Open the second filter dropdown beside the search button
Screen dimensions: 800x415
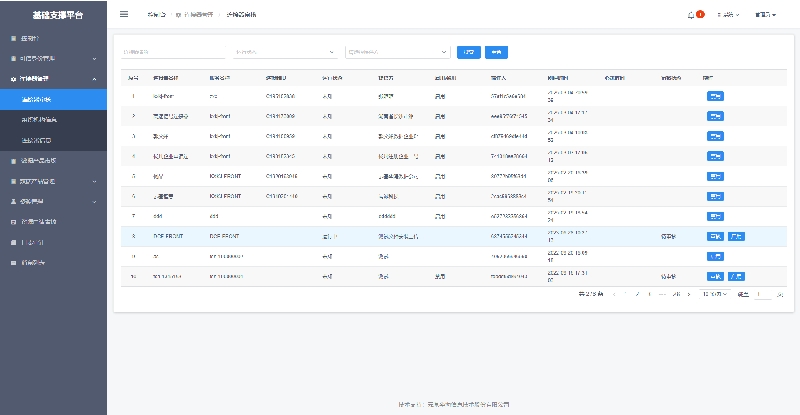(397, 52)
